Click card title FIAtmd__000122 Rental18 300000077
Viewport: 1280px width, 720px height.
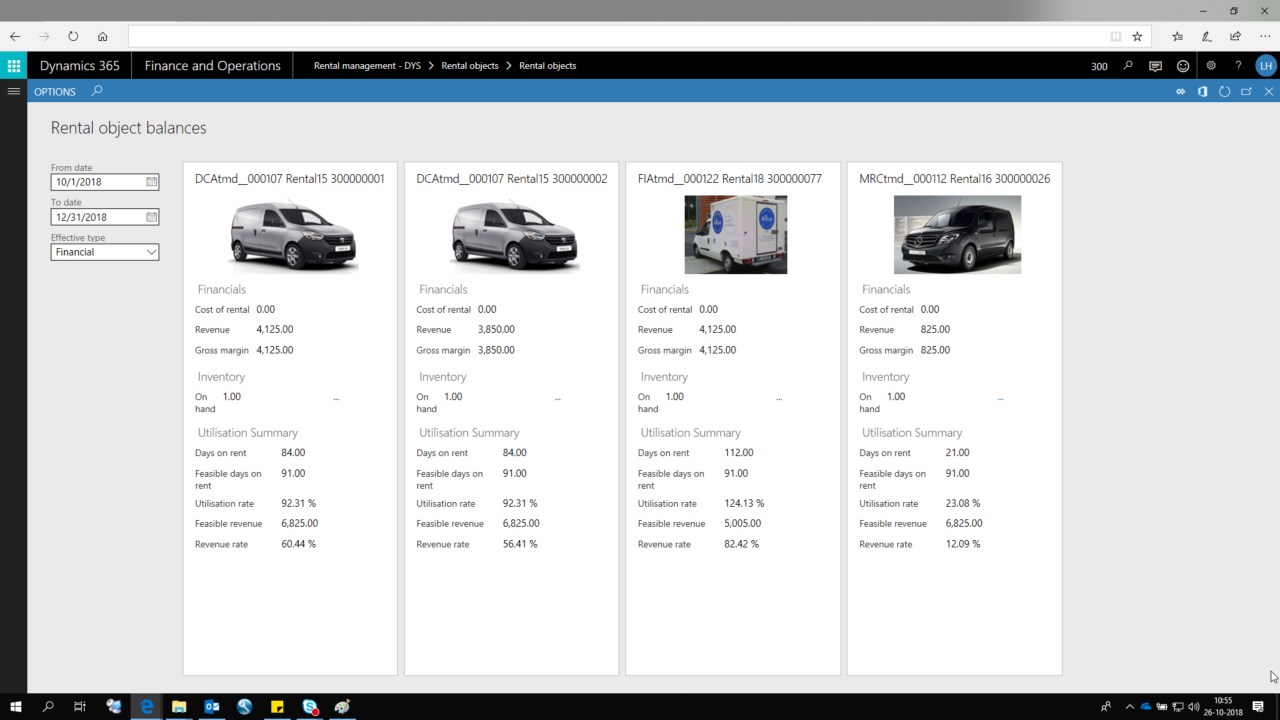pos(730,179)
